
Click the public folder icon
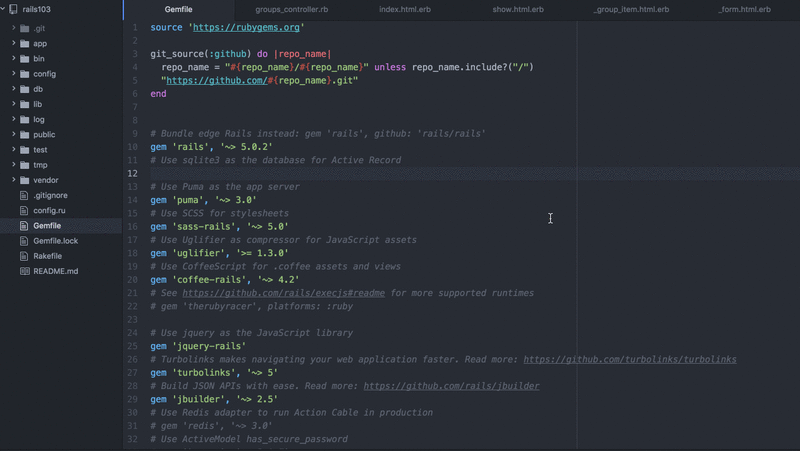click(x=24, y=135)
